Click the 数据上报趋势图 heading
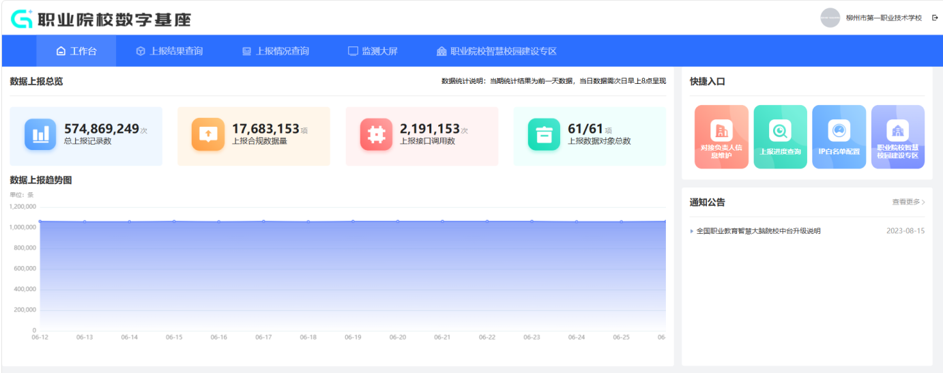This screenshot has height=373, width=943. pyautogui.click(x=41, y=180)
